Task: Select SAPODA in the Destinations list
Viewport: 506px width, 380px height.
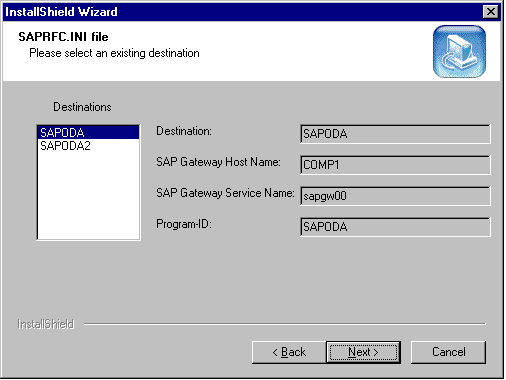Action: coord(88,133)
